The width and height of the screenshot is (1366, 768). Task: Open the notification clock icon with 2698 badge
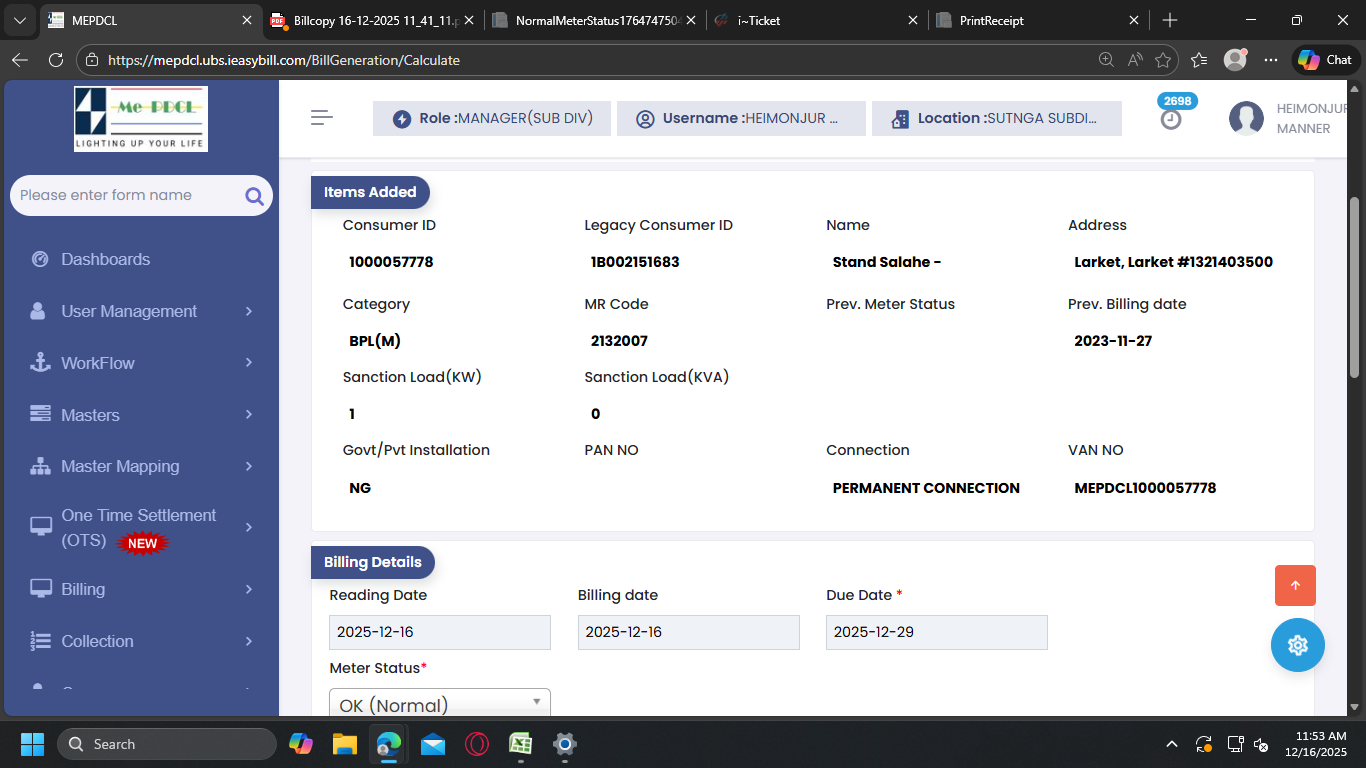click(x=1171, y=119)
